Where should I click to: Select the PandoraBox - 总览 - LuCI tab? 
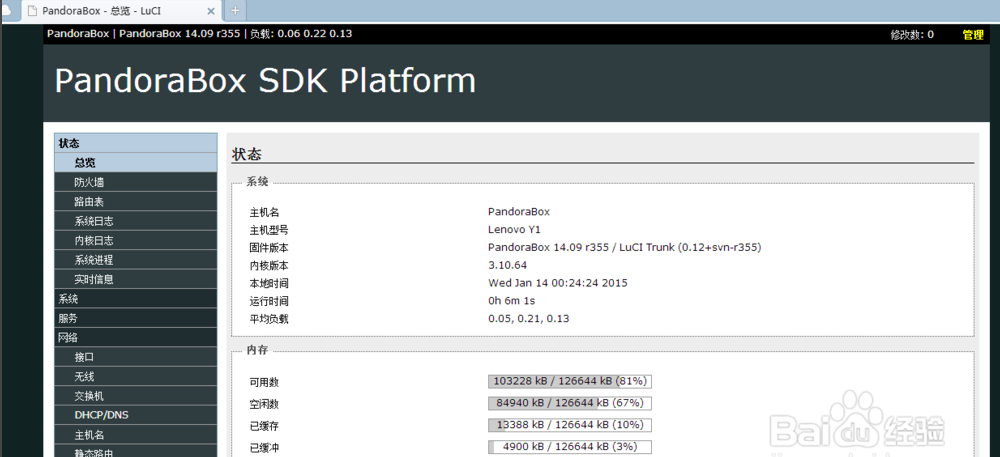(x=121, y=11)
